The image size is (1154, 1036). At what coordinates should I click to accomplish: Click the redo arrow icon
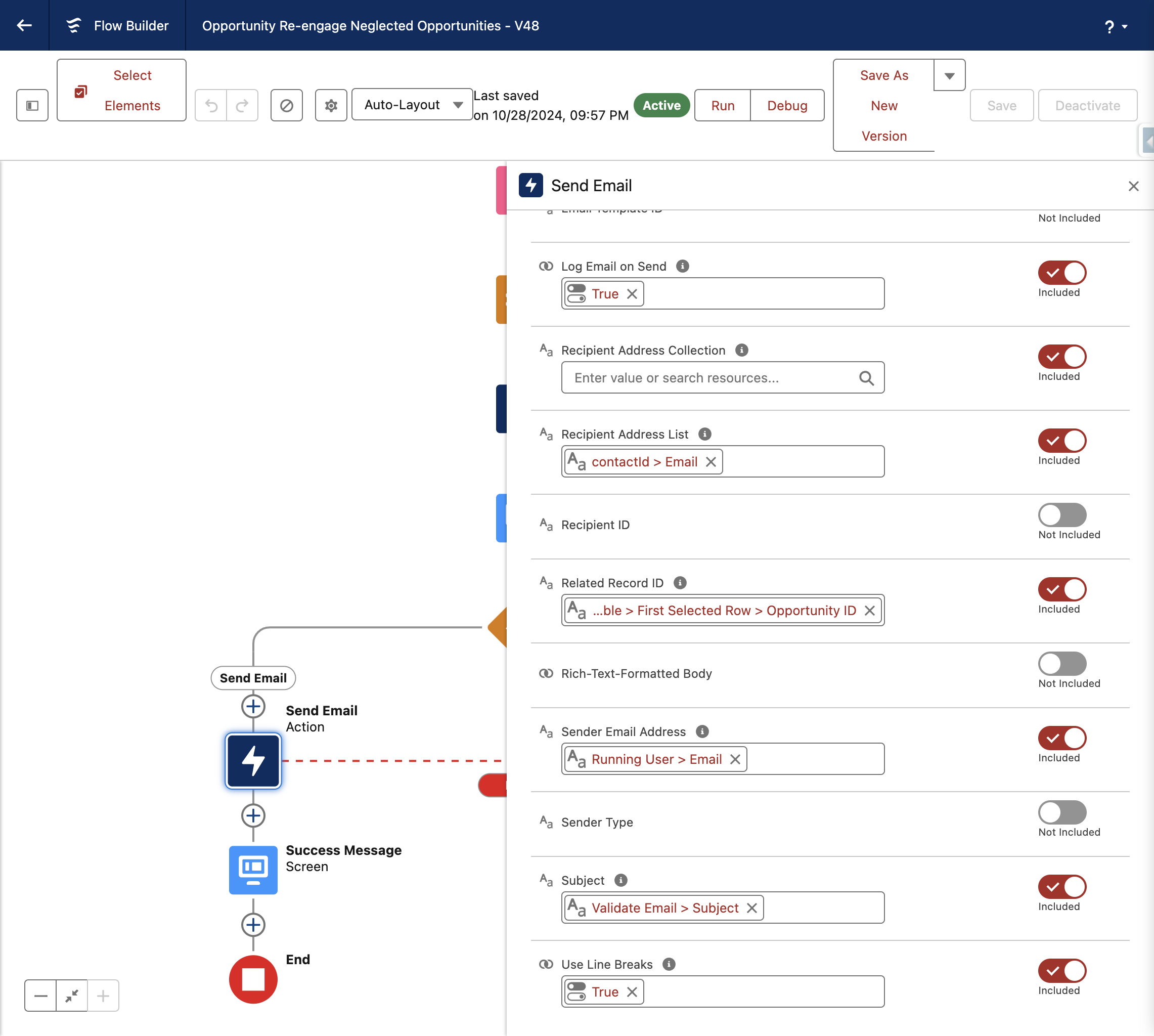pos(242,105)
